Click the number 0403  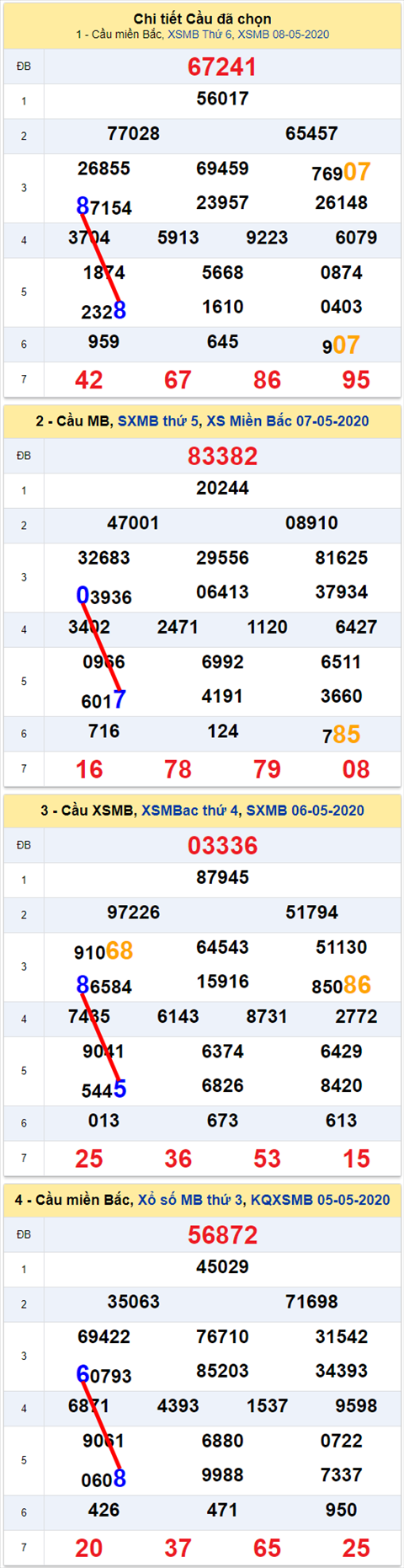click(341, 307)
